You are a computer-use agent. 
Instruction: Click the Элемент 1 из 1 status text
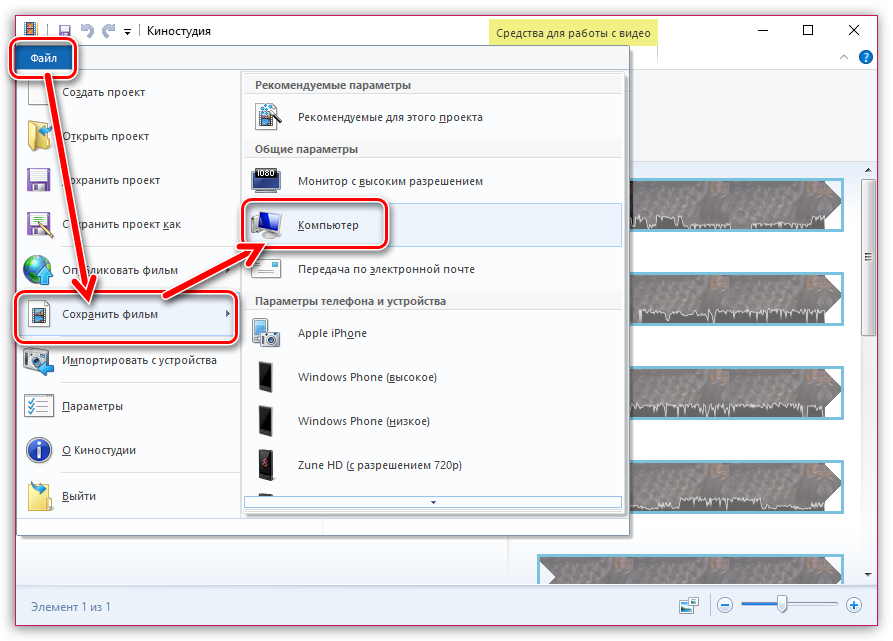71,607
